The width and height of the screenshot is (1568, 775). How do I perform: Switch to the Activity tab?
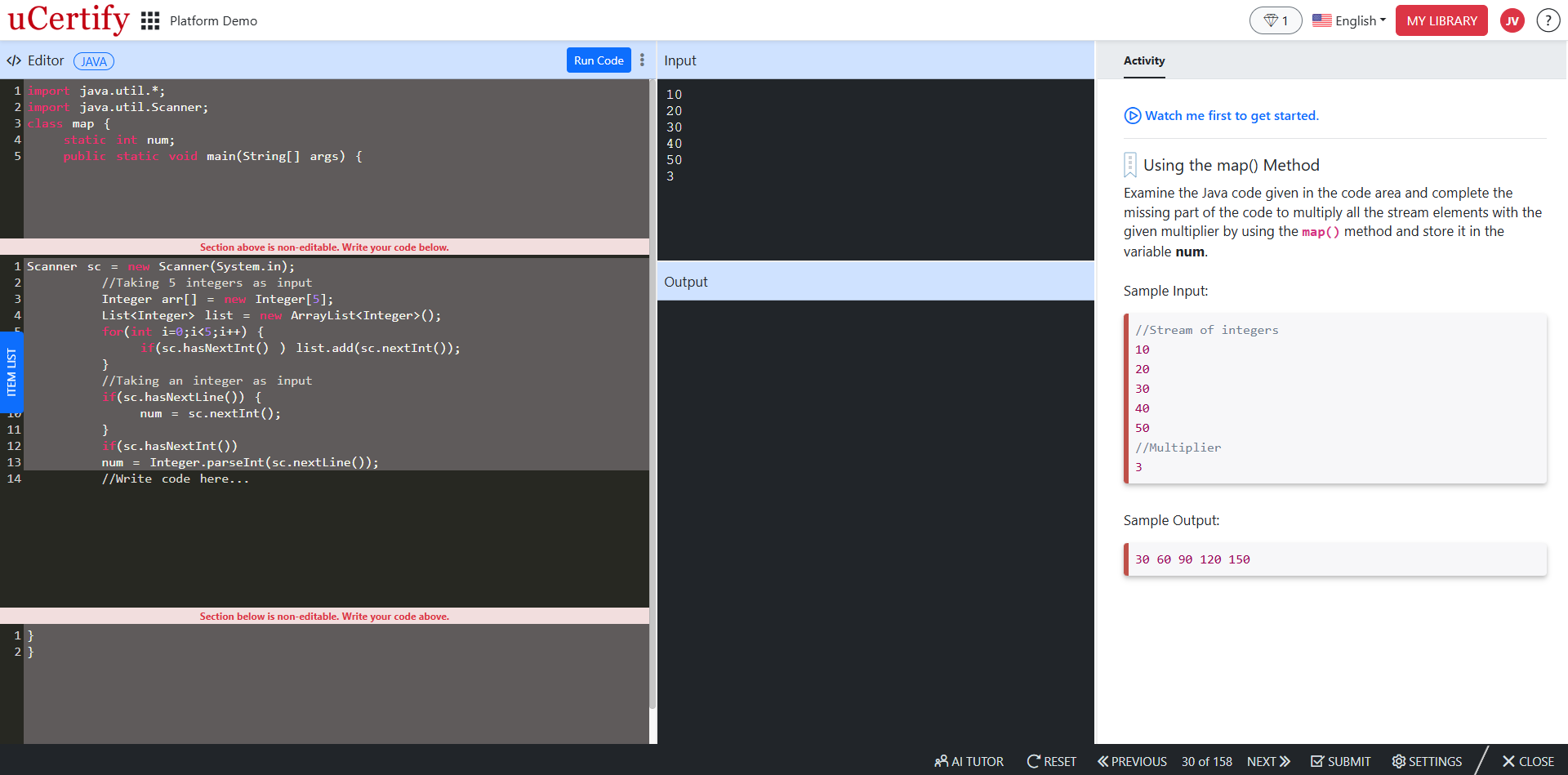(x=1143, y=60)
